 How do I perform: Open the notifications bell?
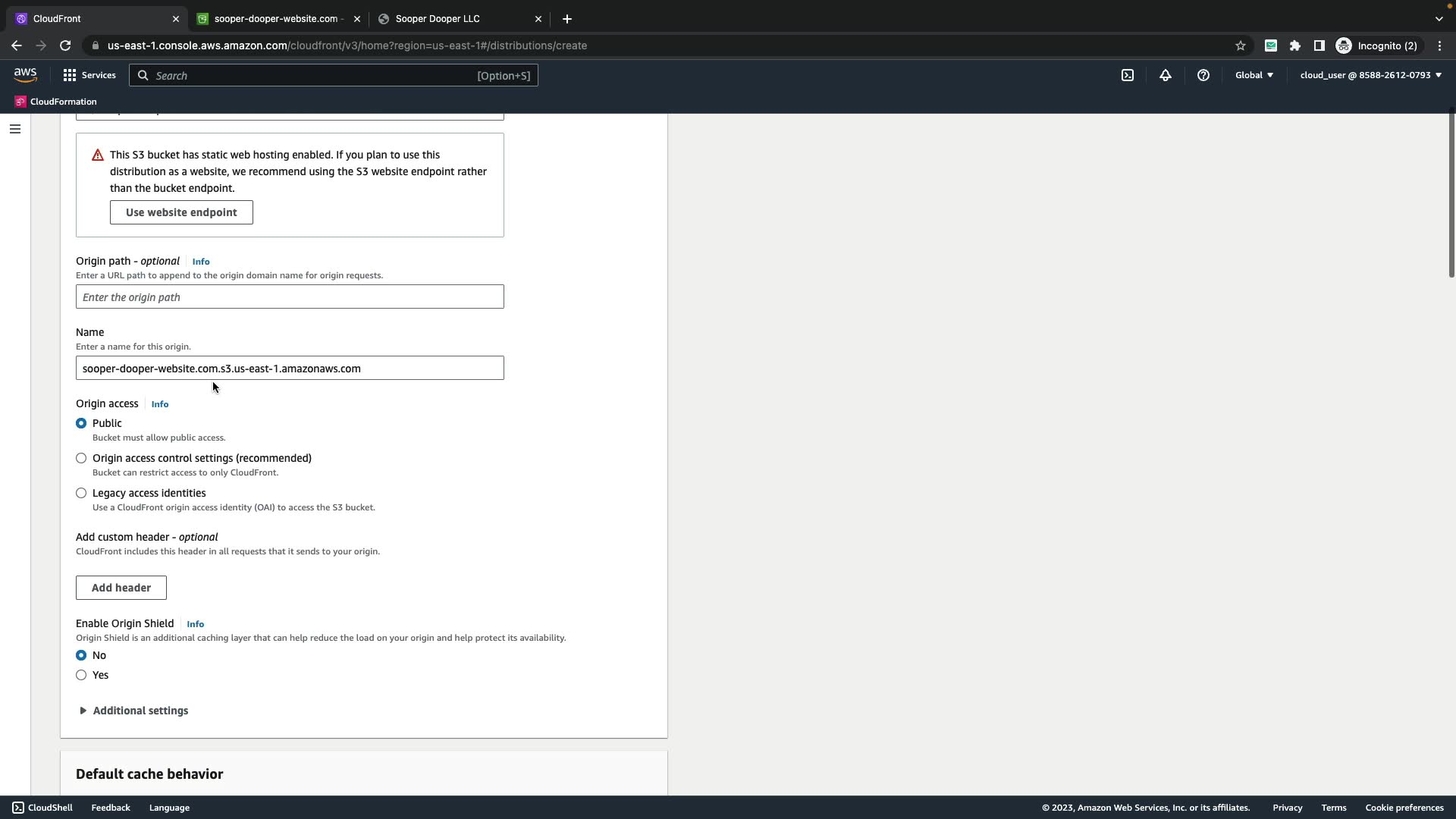(1166, 75)
